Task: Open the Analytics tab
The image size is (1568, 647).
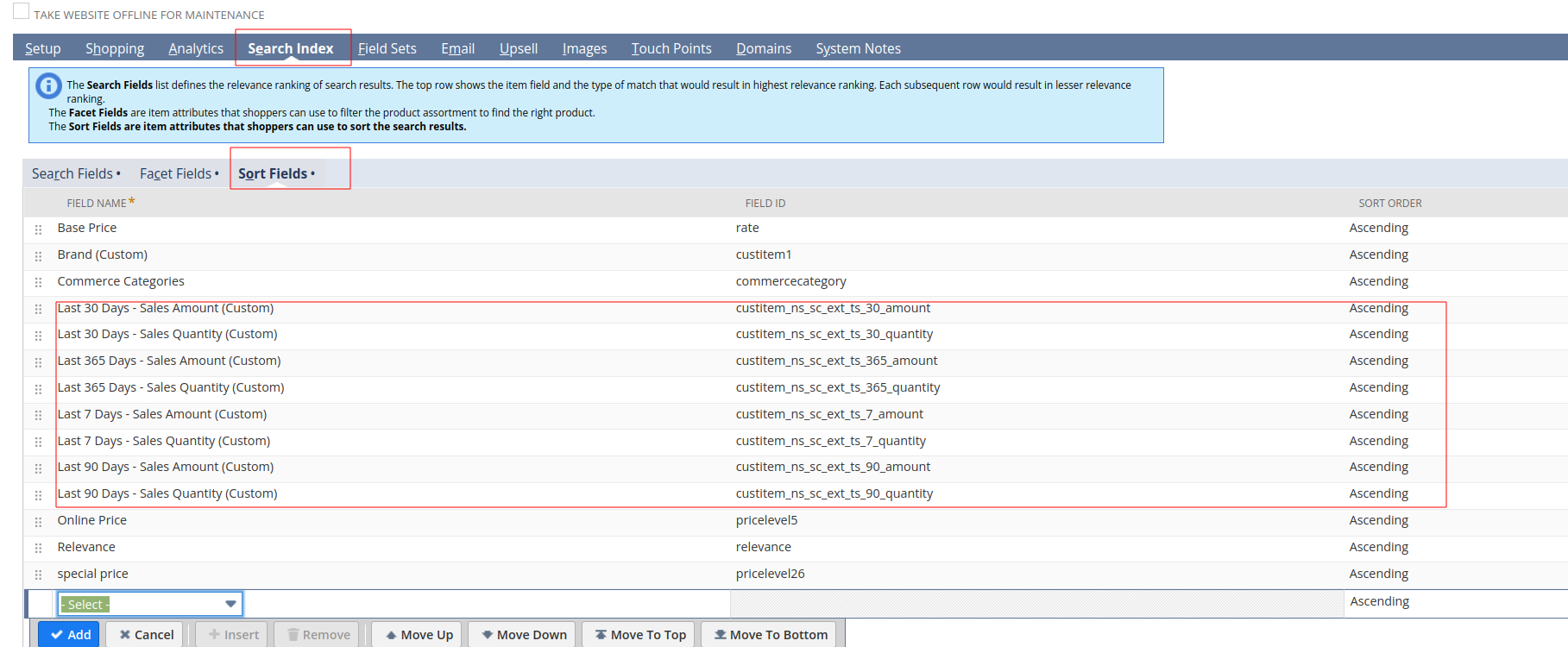Action: (196, 48)
